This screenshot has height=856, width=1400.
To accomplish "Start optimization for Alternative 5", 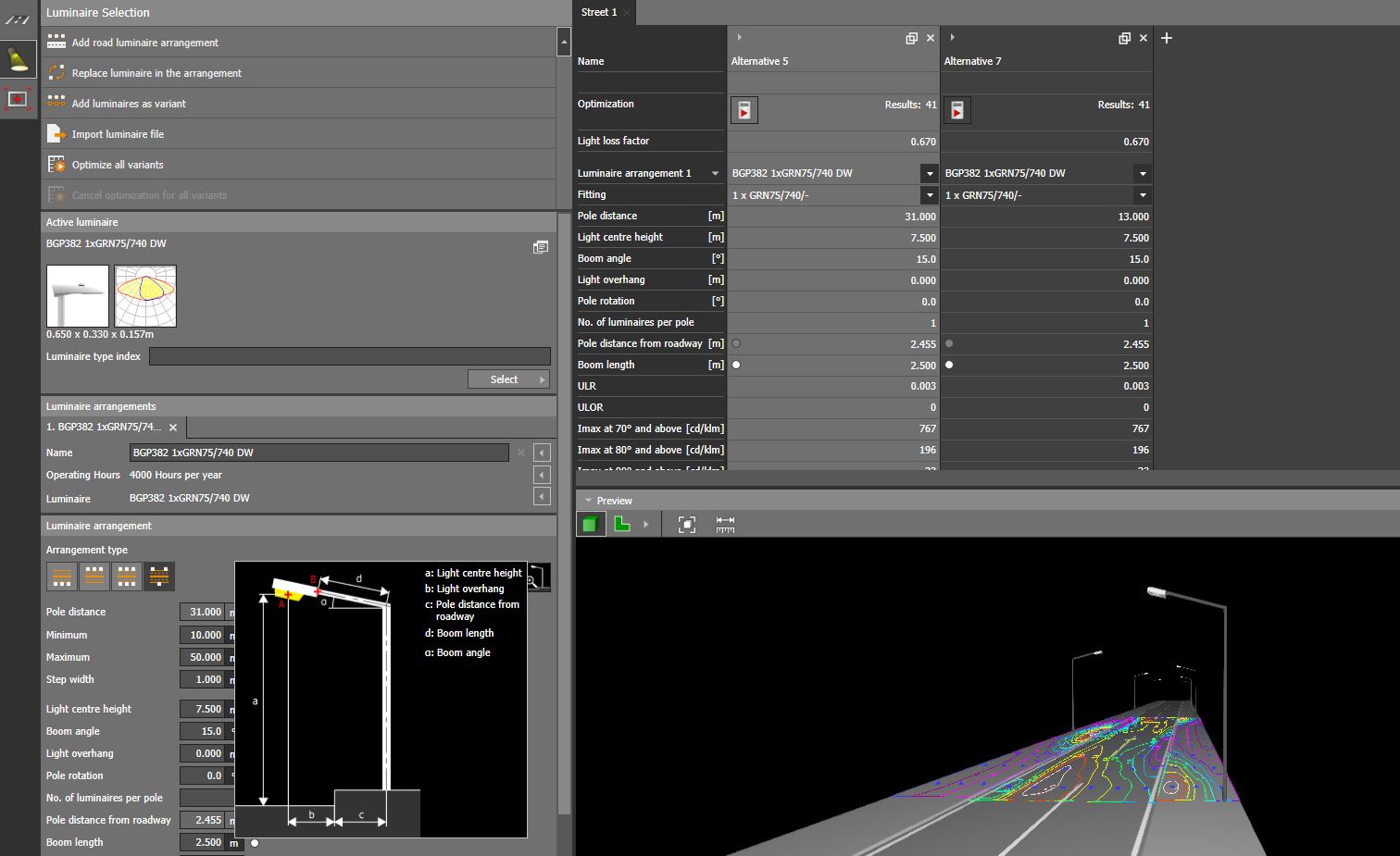I will [744, 110].
